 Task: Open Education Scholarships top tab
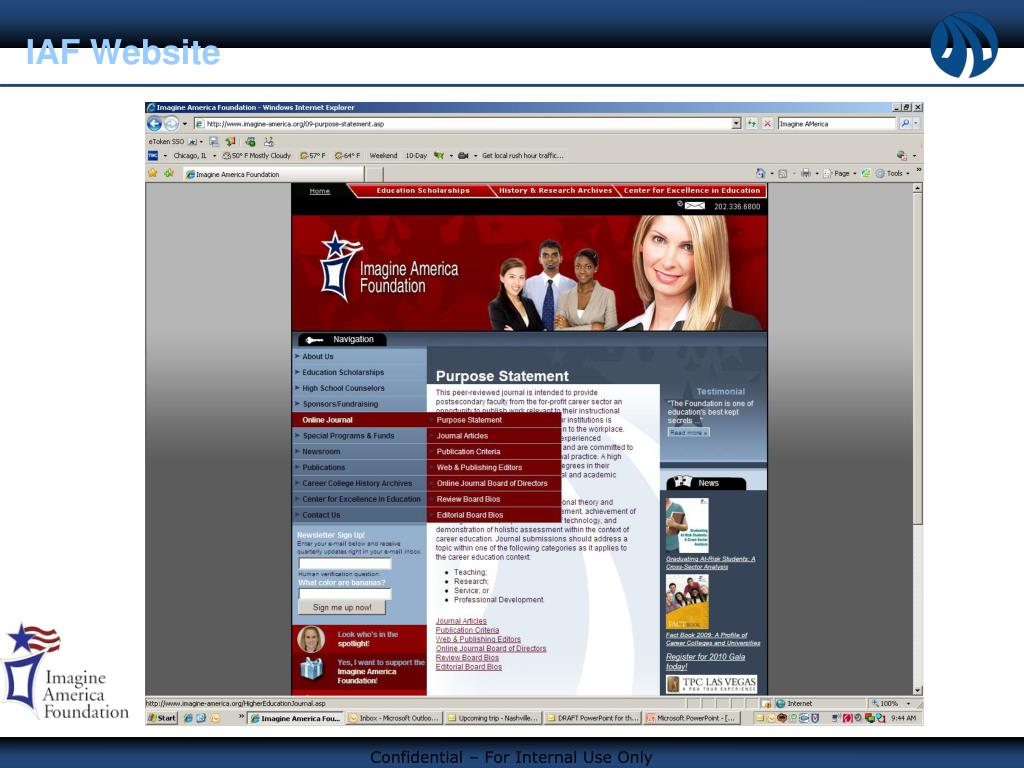pyautogui.click(x=423, y=191)
